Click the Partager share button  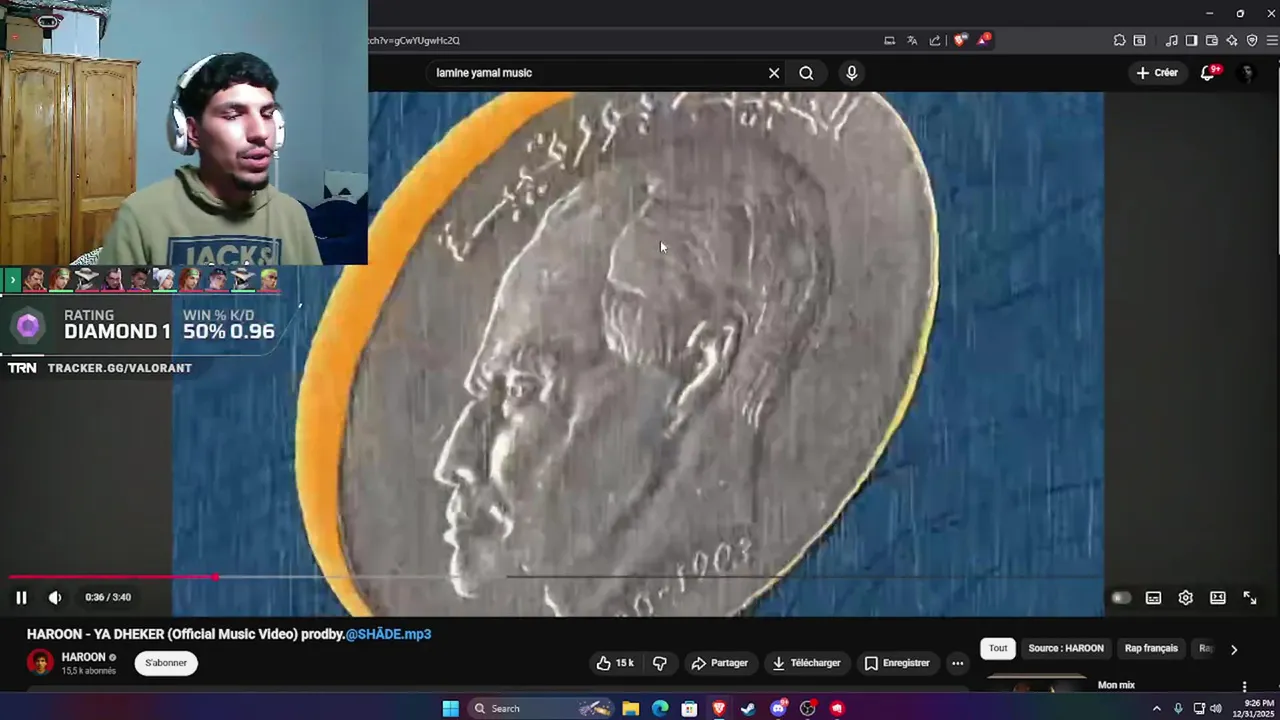pyautogui.click(x=719, y=663)
